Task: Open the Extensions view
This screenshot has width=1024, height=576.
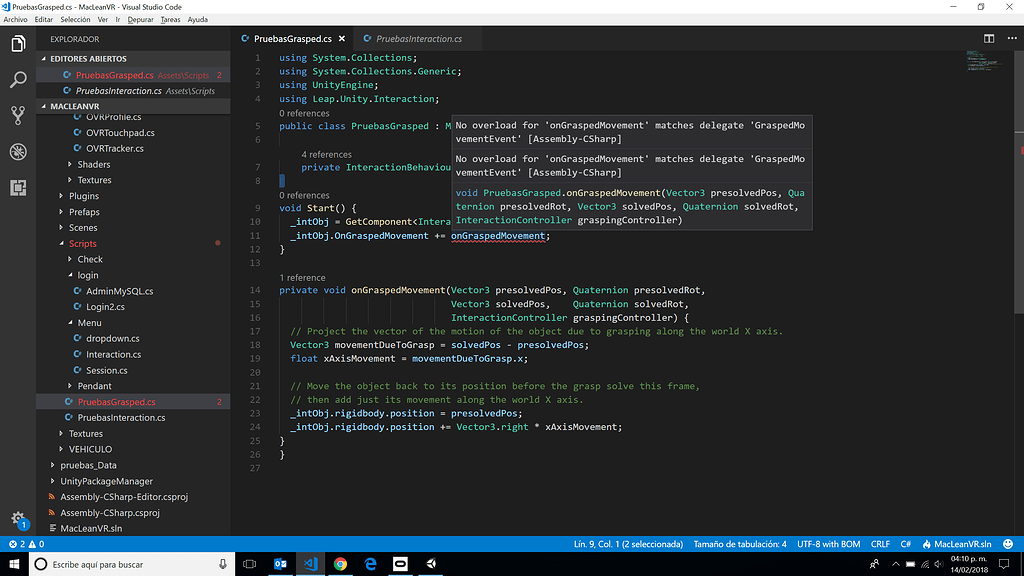Action: pos(18,187)
